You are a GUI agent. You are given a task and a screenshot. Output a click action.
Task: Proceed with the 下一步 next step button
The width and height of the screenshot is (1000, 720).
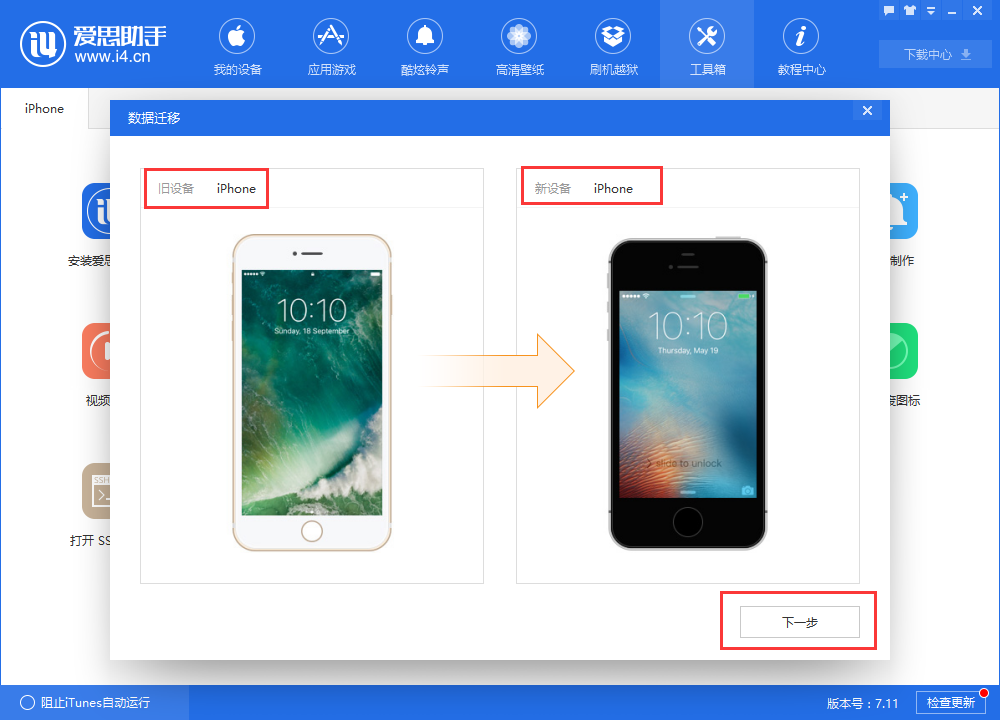pos(799,621)
